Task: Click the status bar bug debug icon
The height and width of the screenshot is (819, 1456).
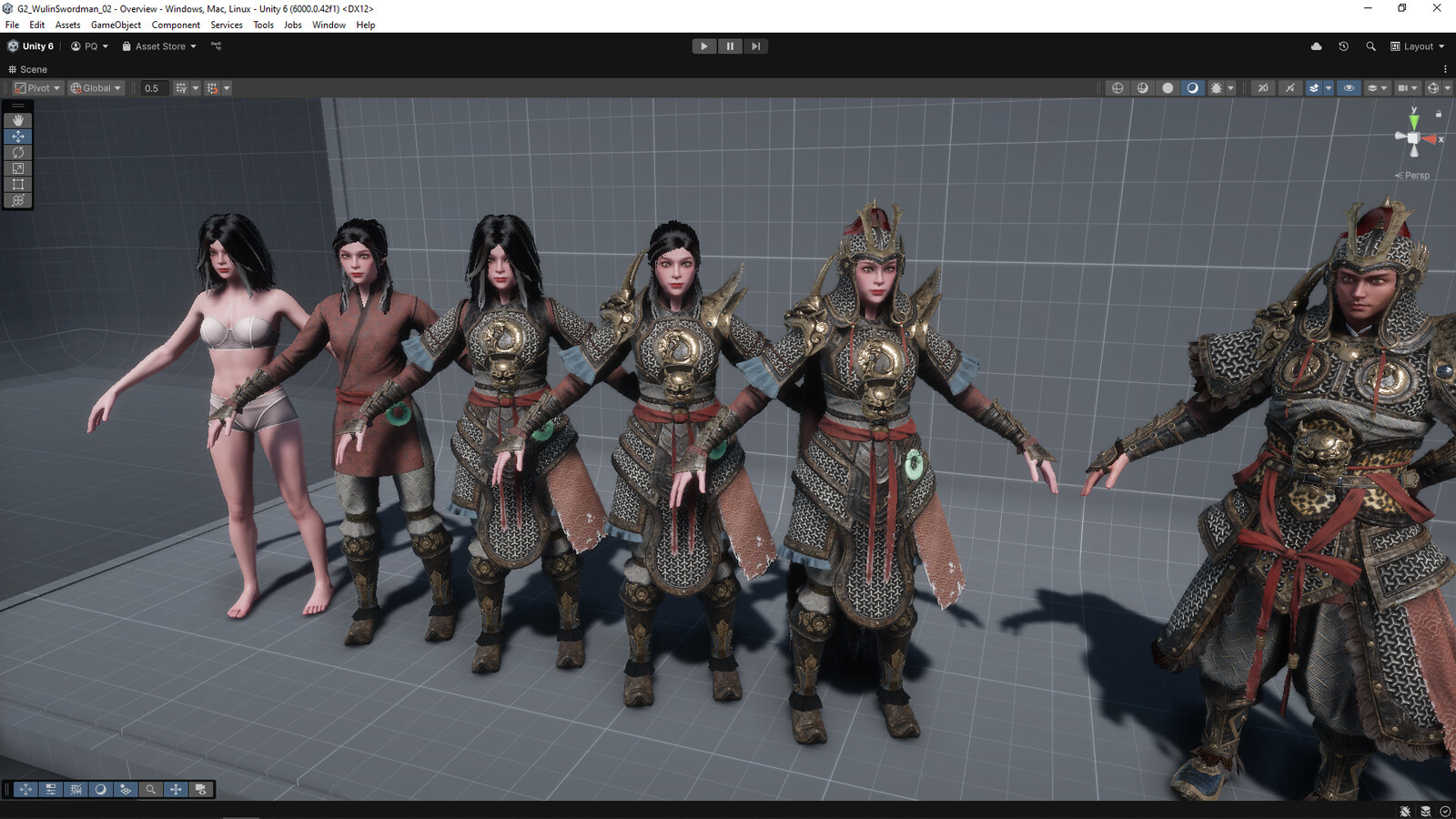Action: click(1405, 811)
